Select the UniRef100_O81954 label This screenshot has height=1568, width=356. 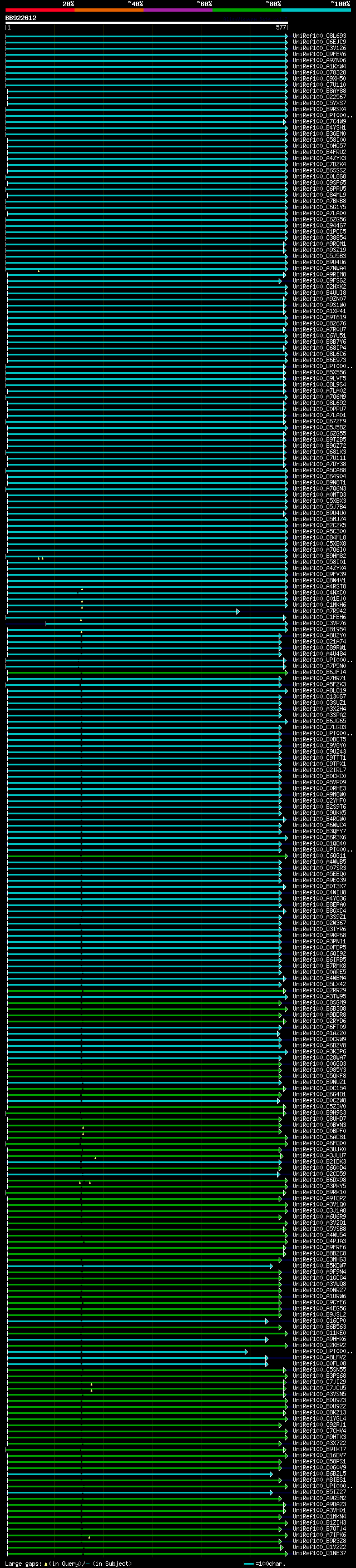coord(319,630)
